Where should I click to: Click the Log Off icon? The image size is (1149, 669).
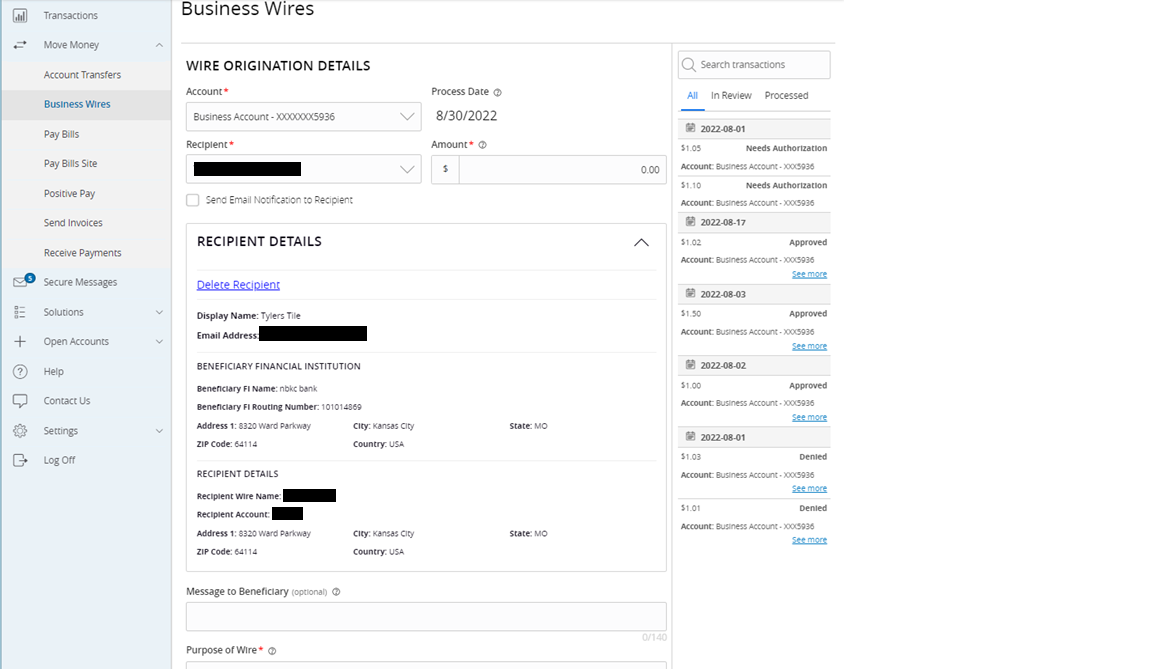[20, 459]
